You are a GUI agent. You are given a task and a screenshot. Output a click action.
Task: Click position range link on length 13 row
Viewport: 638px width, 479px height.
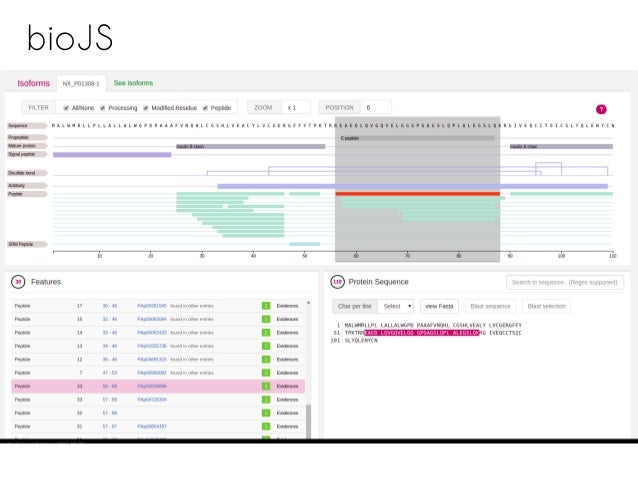tap(109, 346)
